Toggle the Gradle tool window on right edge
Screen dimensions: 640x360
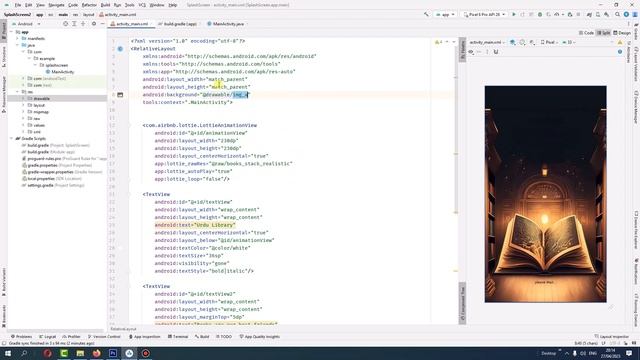[x=636, y=32]
